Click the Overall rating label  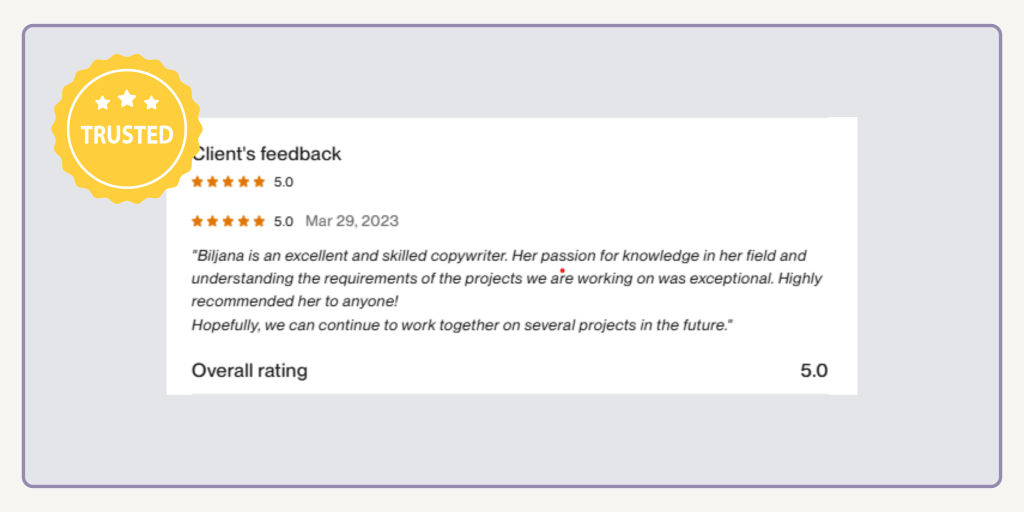coord(250,371)
